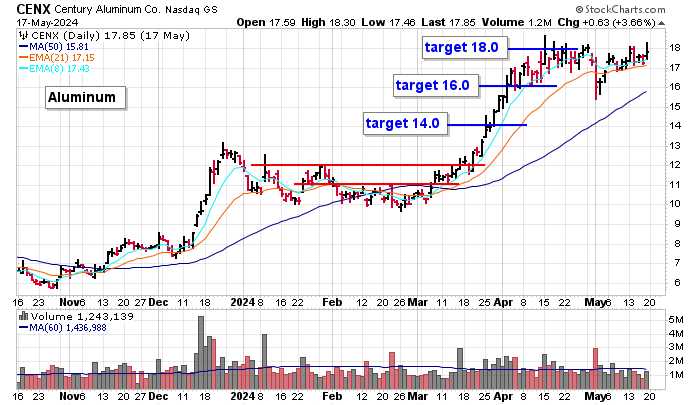The height and width of the screenshot is (405, 700).
Task: Click the target 16.0 annotation label
Action: click(436, 85)
